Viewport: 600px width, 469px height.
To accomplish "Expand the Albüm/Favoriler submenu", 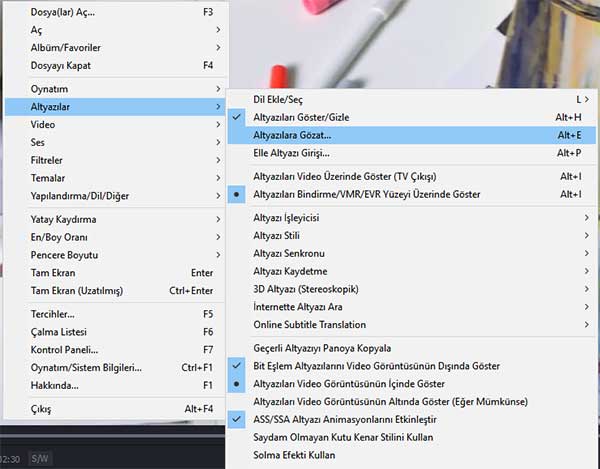I will coord(115,48).
